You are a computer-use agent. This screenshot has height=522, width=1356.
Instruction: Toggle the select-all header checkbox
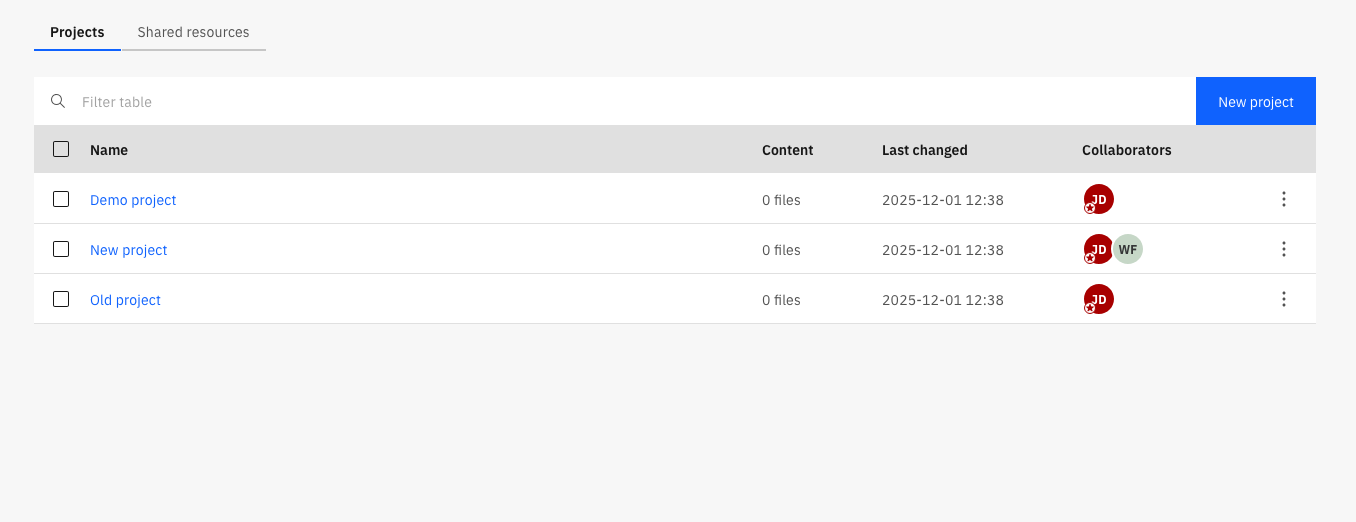click(x=61, y=149)
